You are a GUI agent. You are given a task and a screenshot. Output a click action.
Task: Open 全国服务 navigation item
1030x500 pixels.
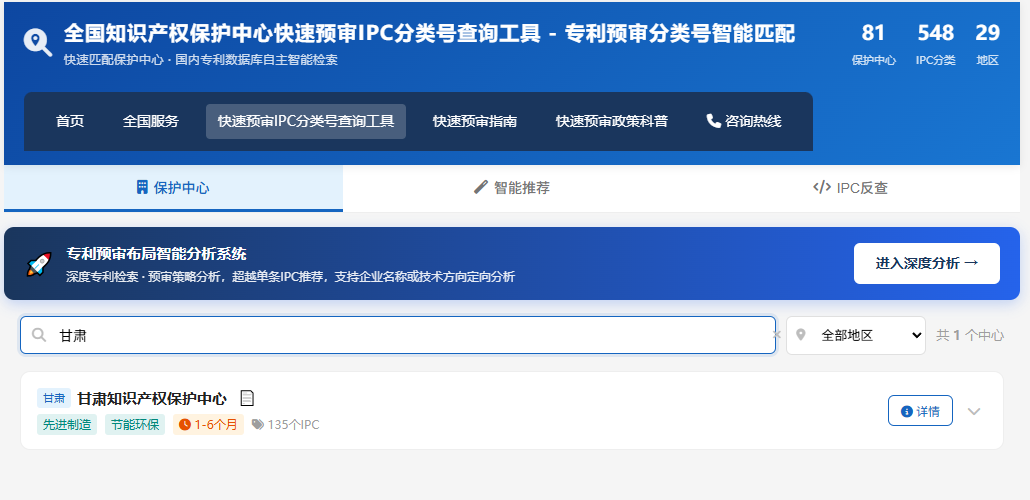[150, 122]
